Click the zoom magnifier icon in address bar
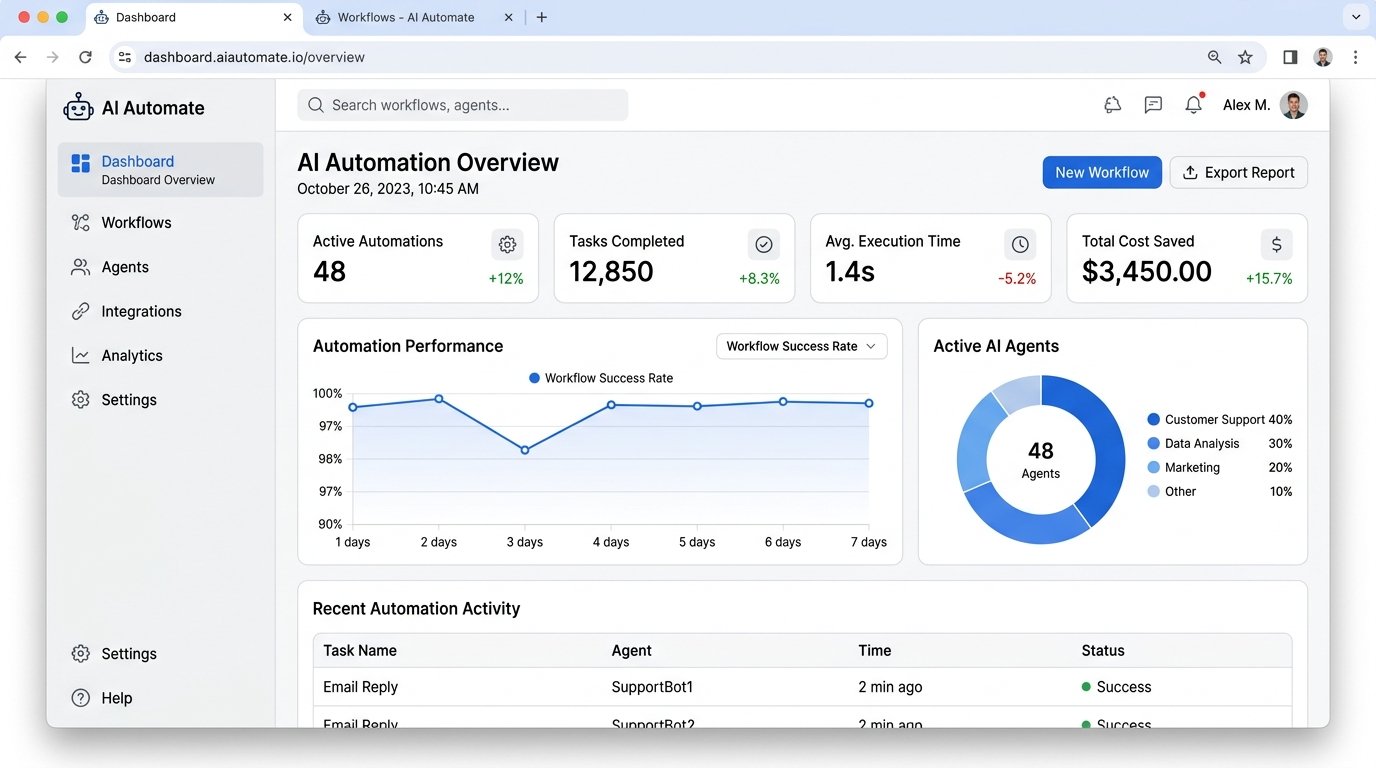1376x768 pixels. tap(1214, 57)
